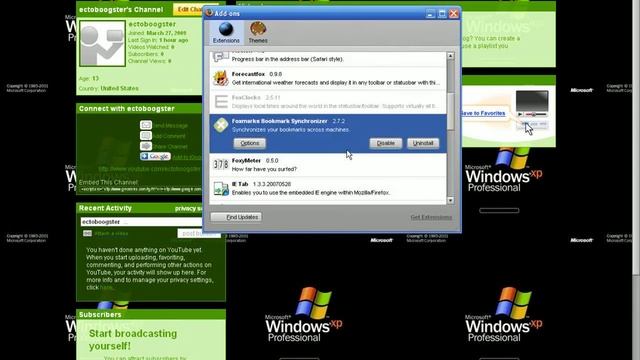
Task: Open the Share Channel link
Action: click(x=170, y=147)
